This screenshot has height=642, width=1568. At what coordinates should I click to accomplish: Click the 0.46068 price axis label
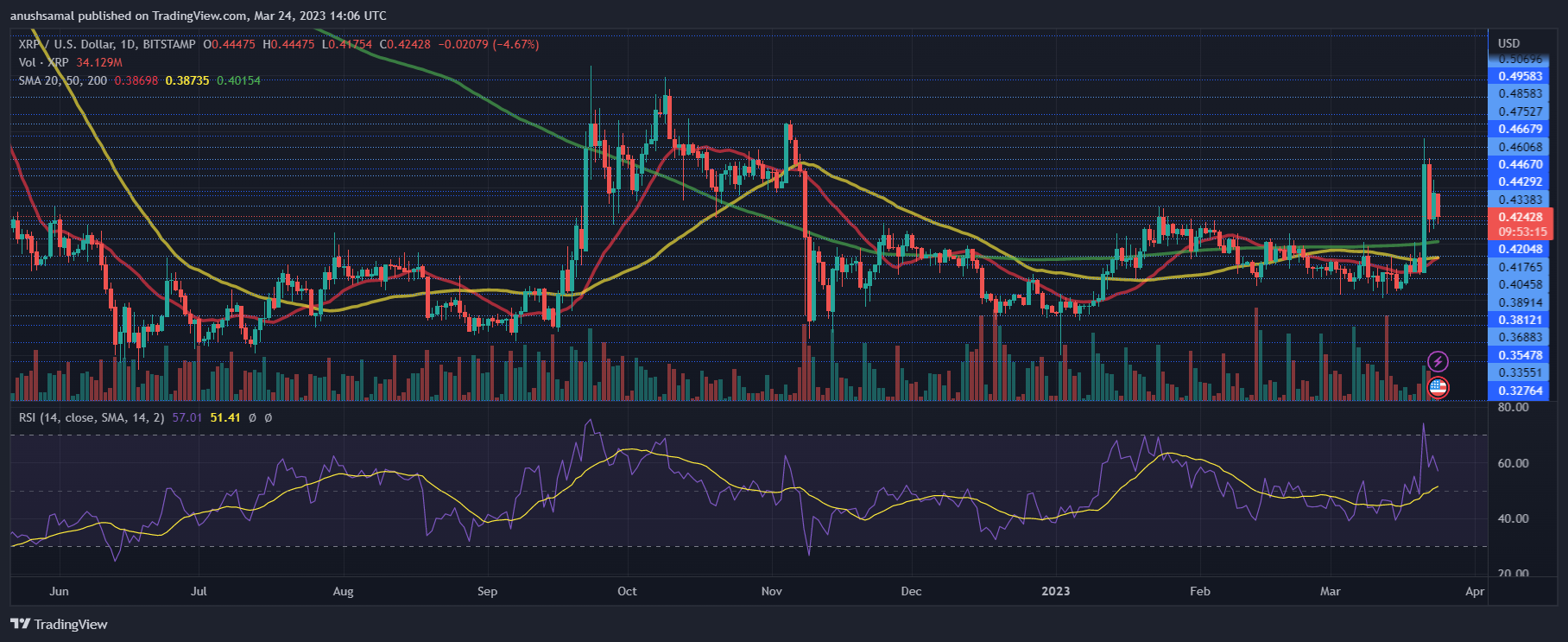click(1521, 147)
